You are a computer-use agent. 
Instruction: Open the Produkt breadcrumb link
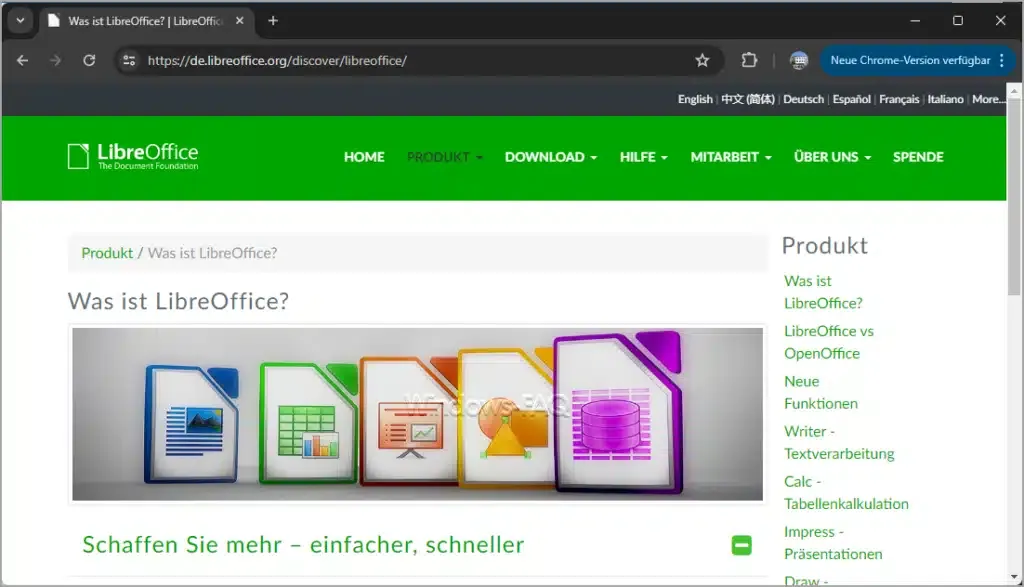pos(107,253)
